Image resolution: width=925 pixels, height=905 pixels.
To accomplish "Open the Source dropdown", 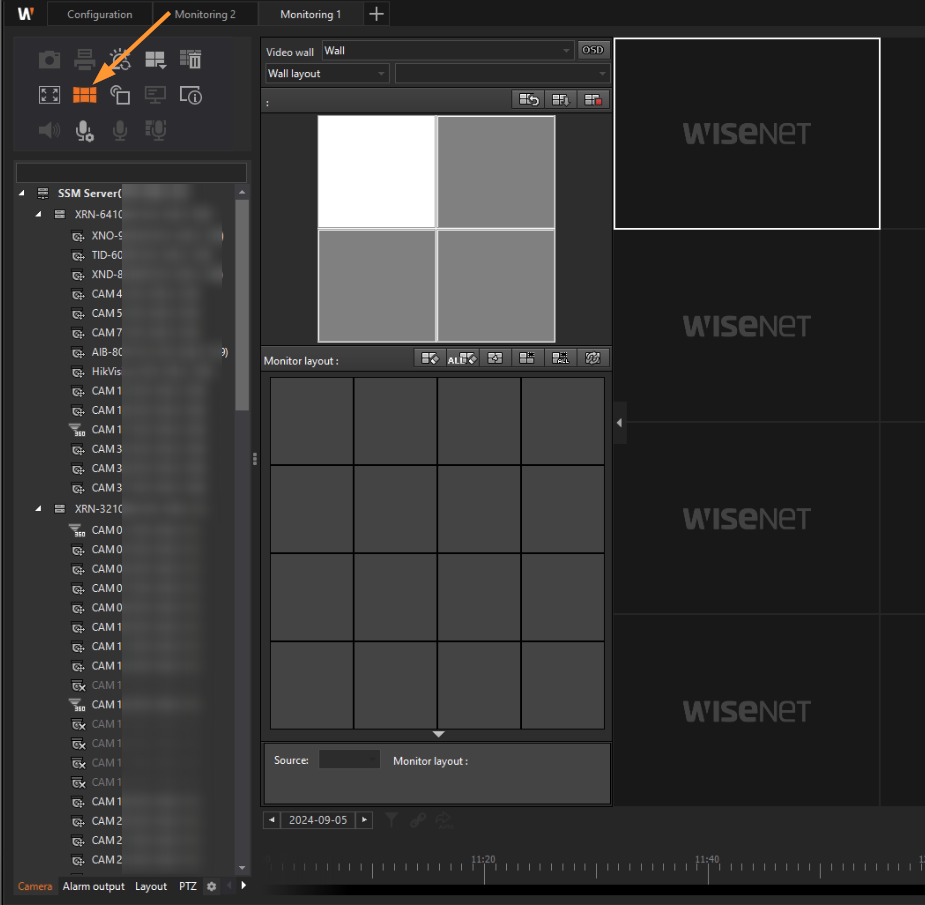I will click(349, 759).
